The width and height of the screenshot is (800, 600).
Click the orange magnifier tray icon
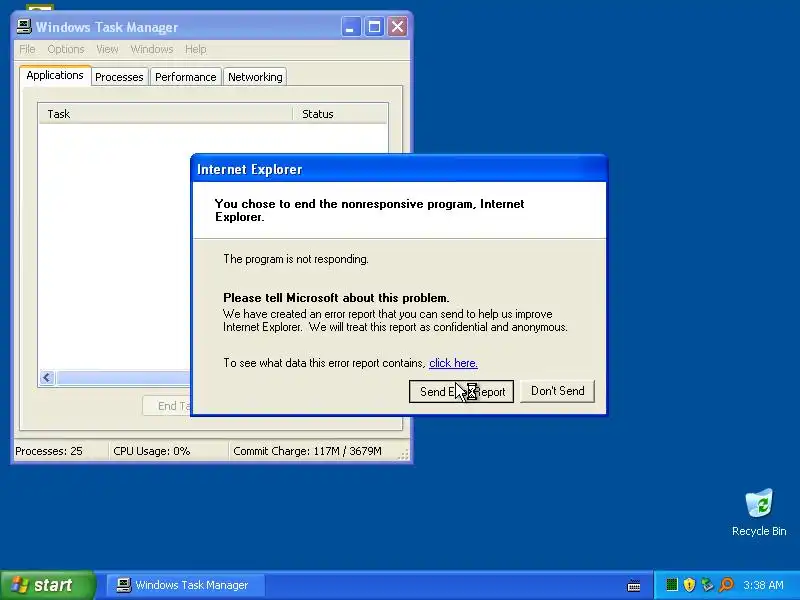[x=726, y=585]
